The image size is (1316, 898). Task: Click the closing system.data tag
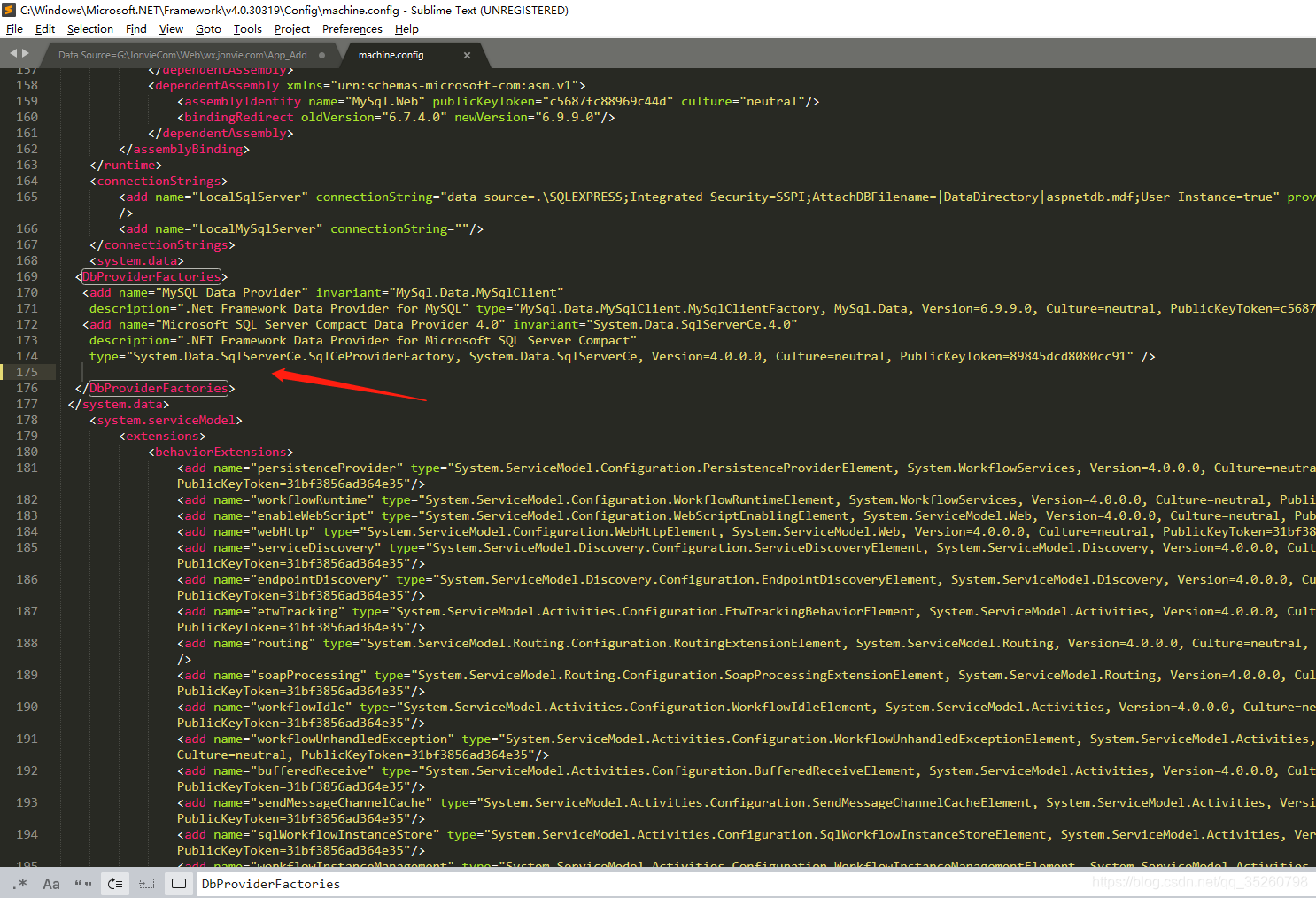[119, 404]
